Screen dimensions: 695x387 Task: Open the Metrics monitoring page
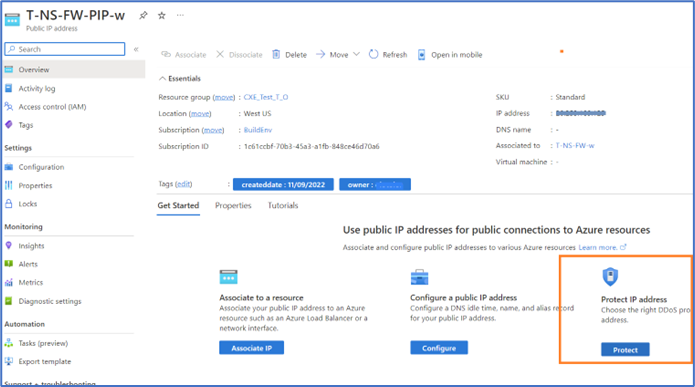[x=31, y=282]
